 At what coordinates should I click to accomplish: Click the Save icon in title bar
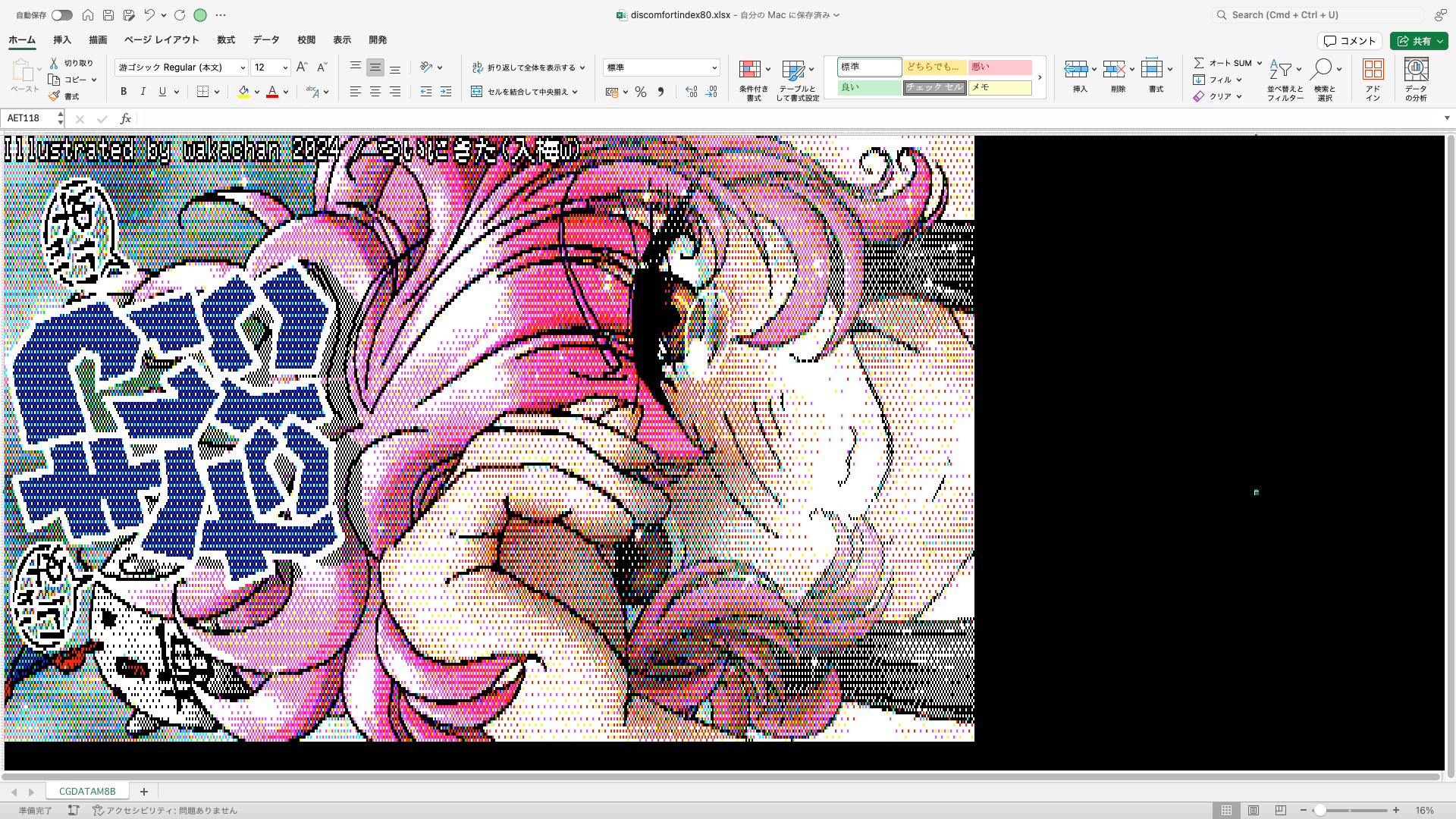(x=108, y=15)
